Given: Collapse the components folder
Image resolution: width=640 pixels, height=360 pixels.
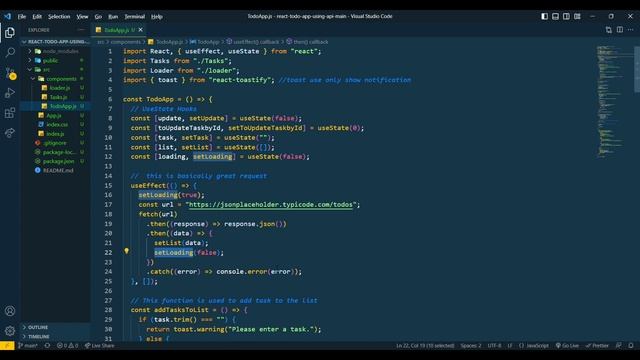Looking at the screenshot, I should pyautogui.click(x=56, y=79).
